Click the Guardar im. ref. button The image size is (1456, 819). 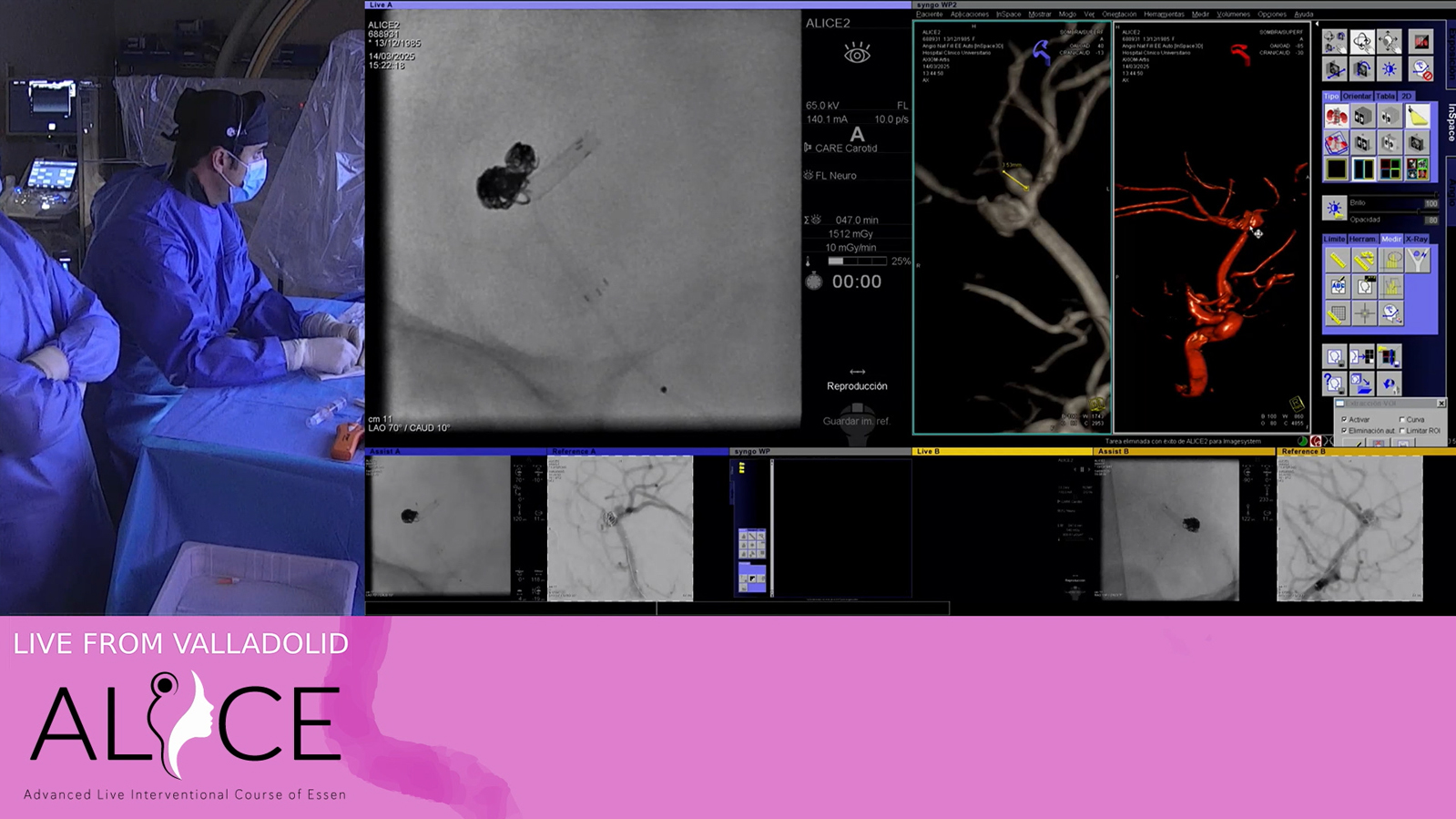(857, 421)
